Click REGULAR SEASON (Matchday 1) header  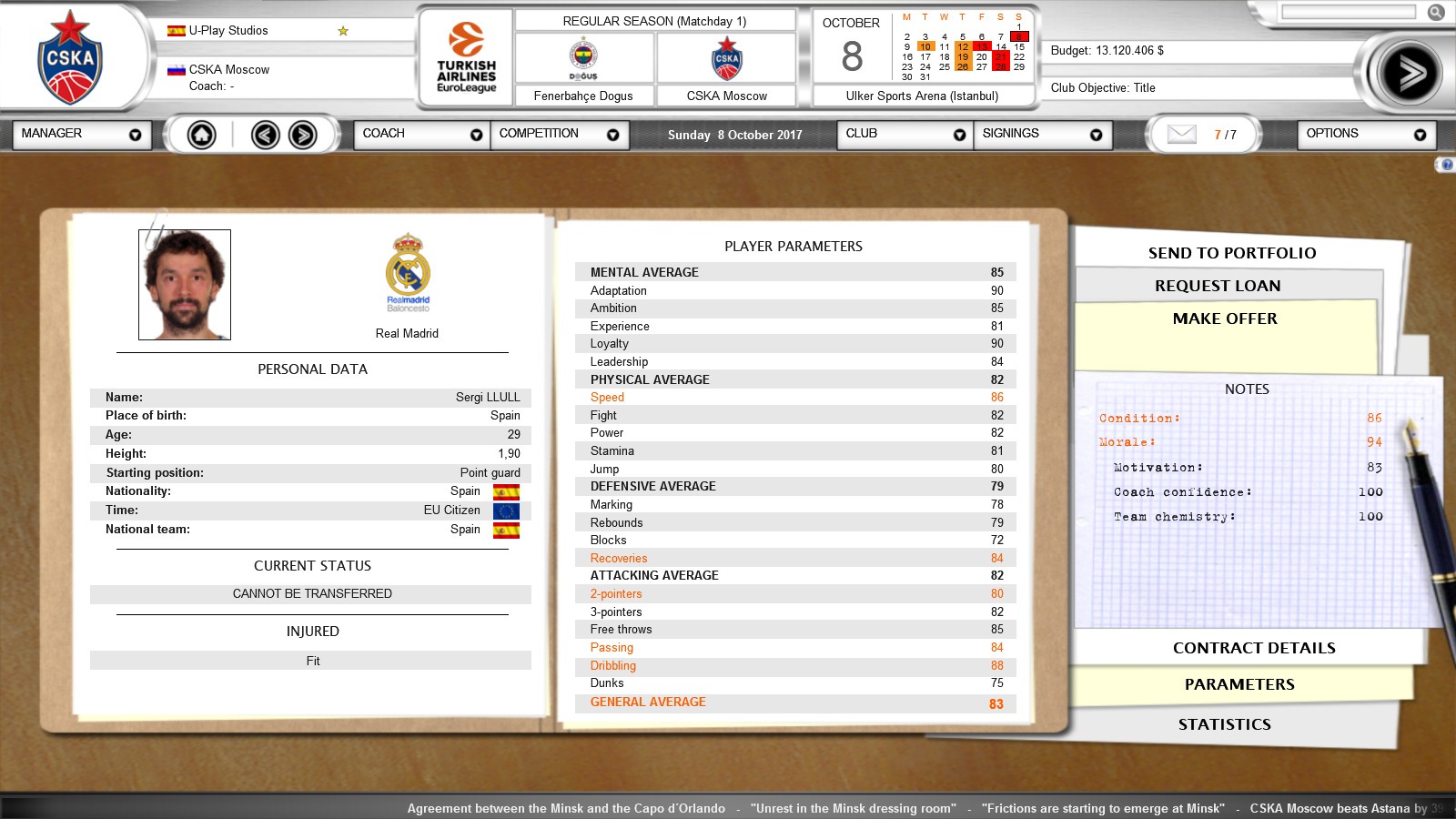click(654, 21)
